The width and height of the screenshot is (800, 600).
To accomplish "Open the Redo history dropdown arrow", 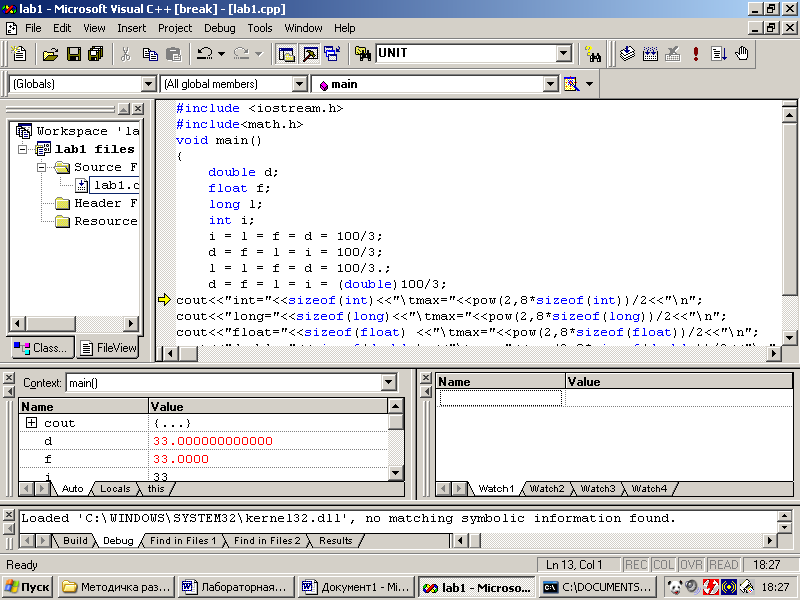I will [258, 53].
